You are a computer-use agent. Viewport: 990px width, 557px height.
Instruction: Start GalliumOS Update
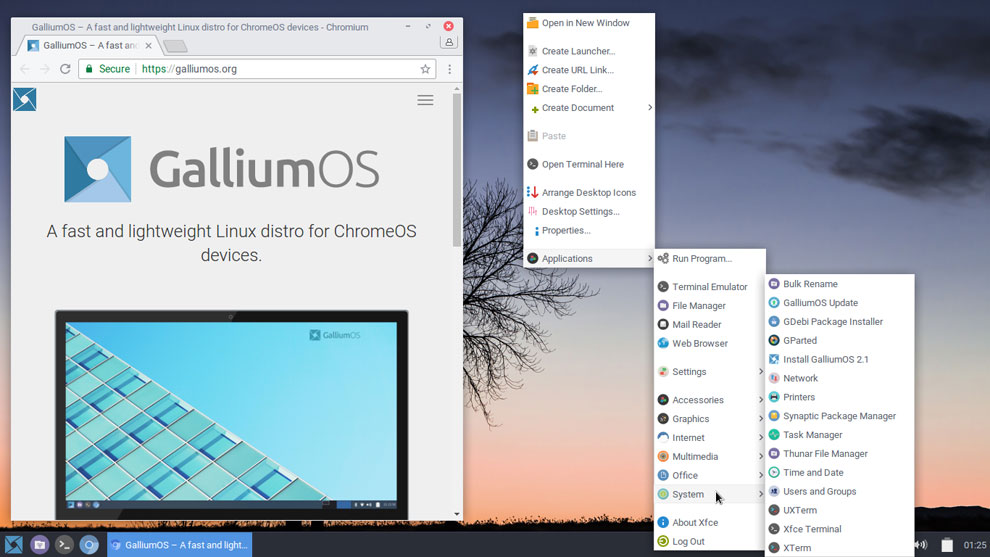click(x=839, y=302)
